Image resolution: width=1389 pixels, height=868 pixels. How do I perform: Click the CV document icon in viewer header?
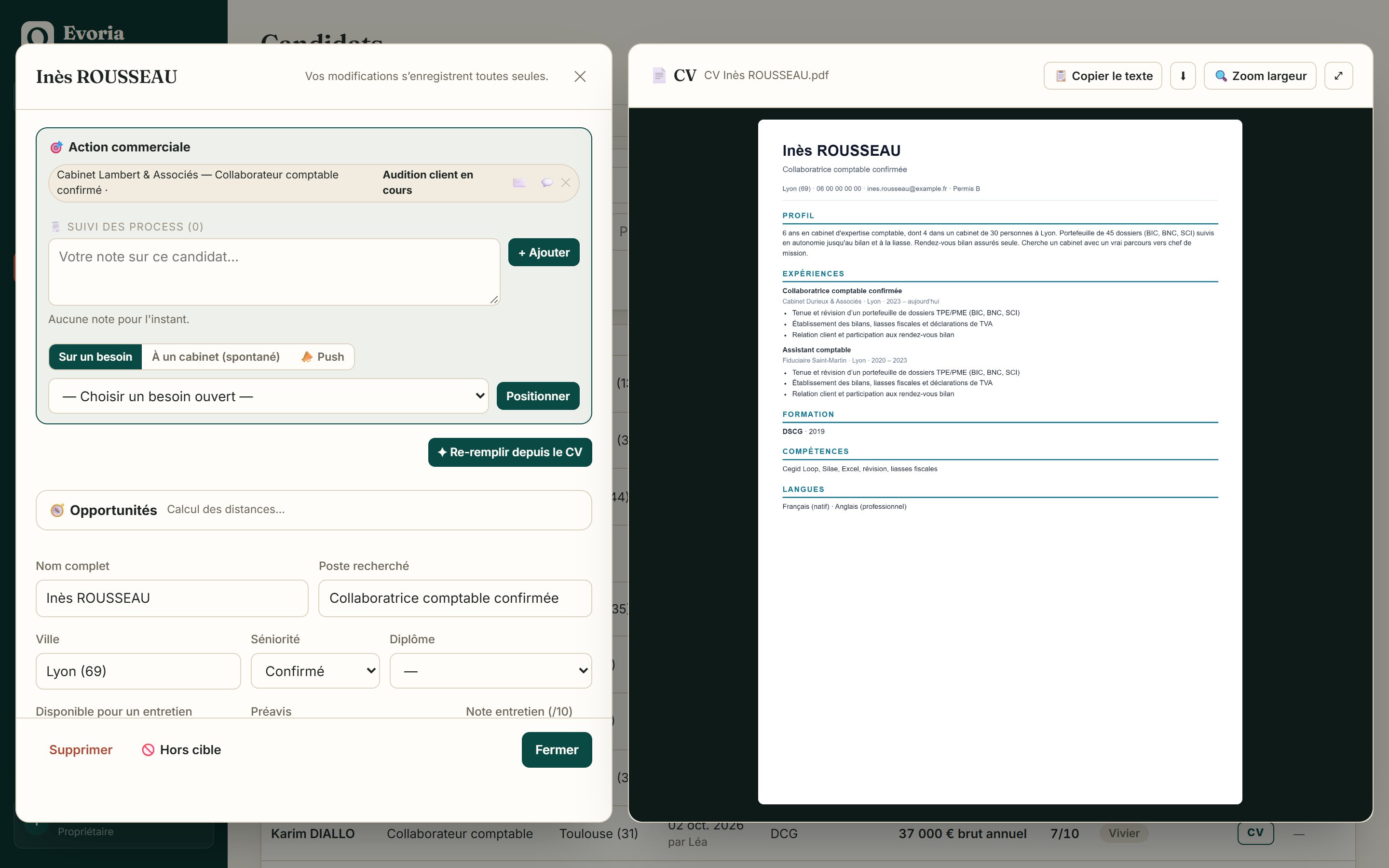pyautogui.click(x=659, y=75)
